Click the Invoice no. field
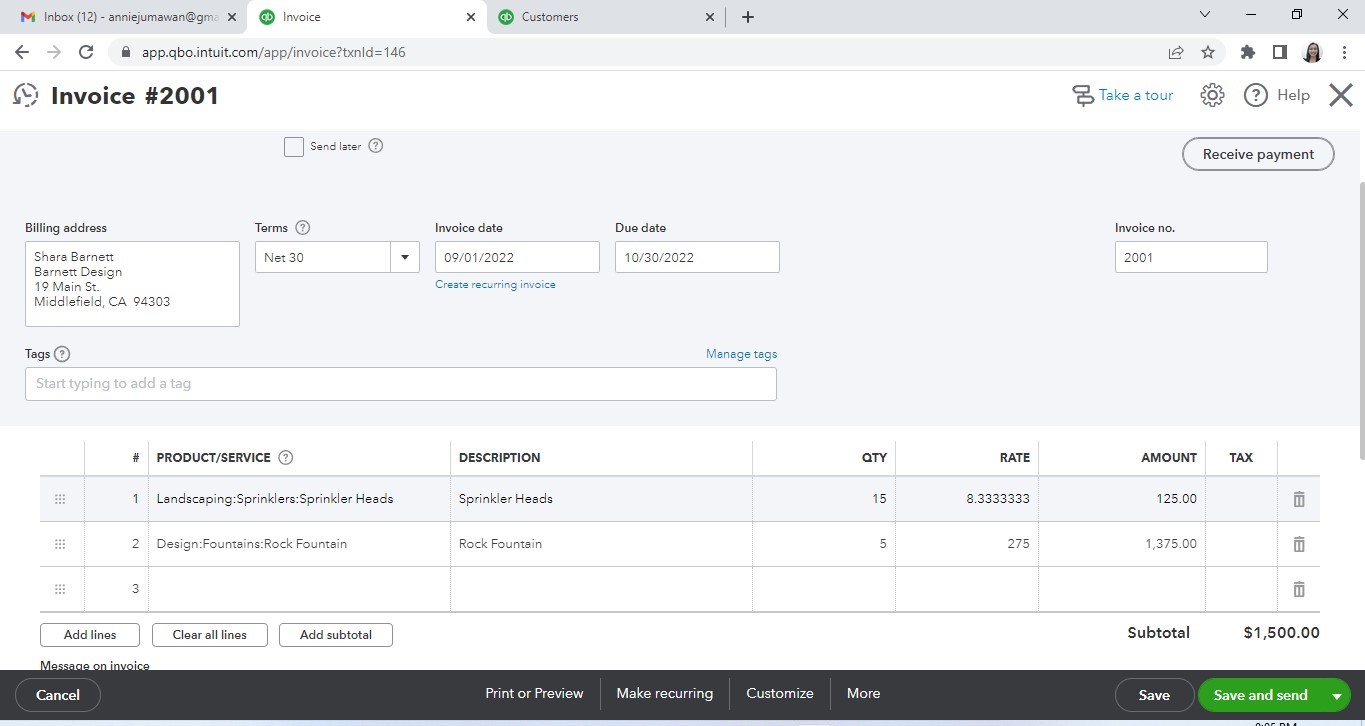1365x726 pixels. pos(1191,257)
